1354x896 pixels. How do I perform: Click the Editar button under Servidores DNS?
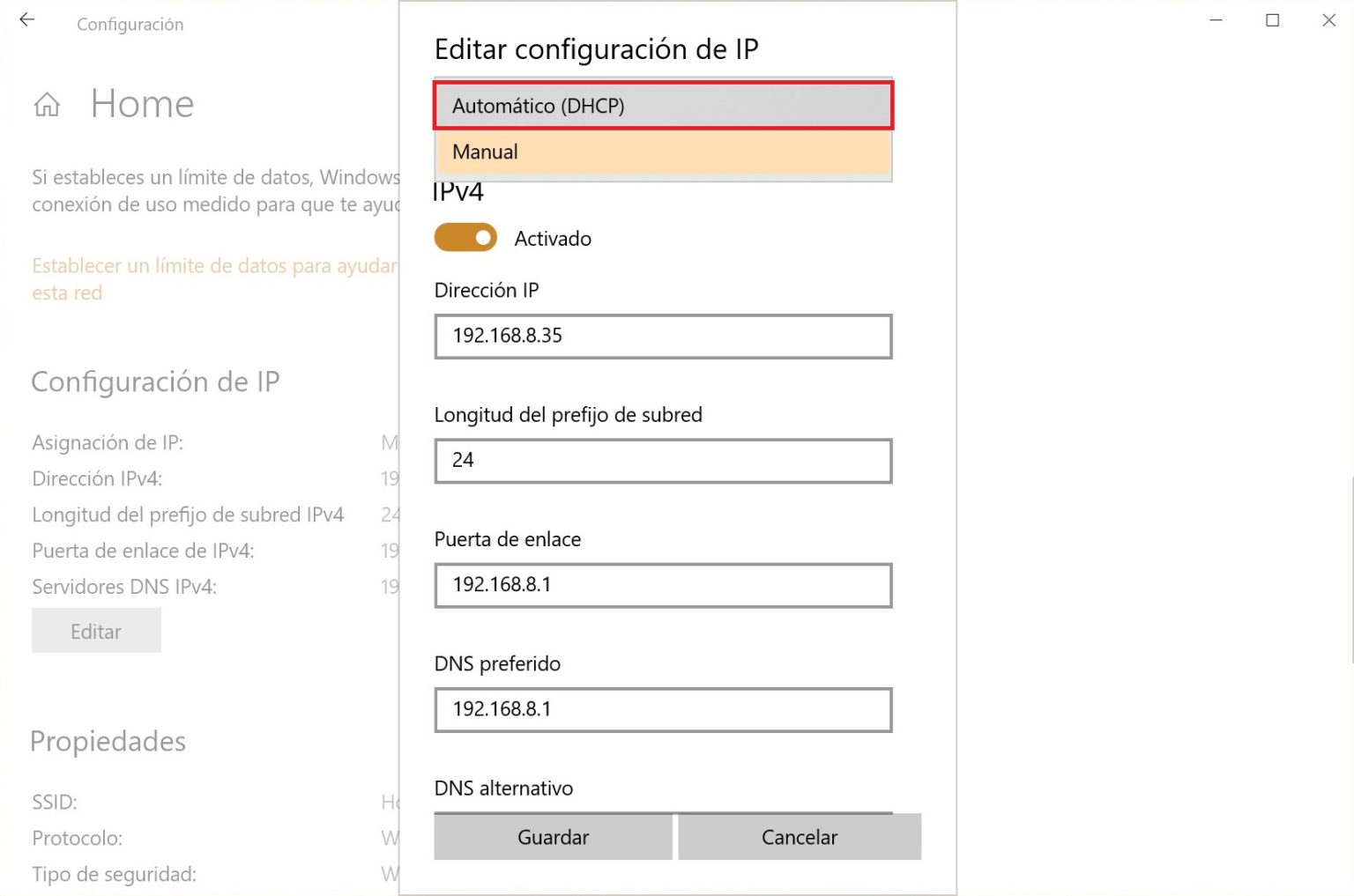click(x=96, y=631)
